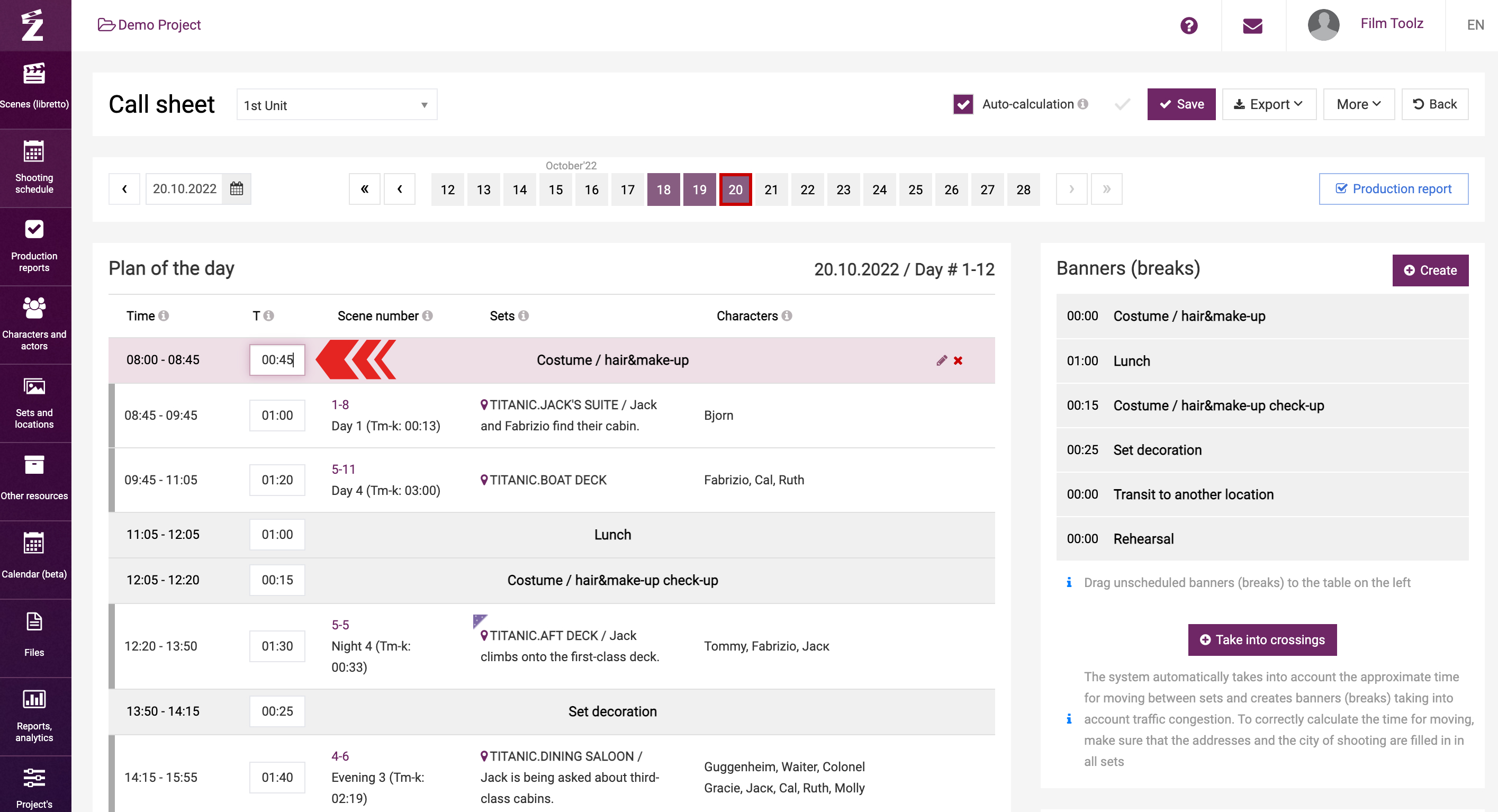Image resolution: width=1498 pixels, height=812 pixels.
Task: Open the Files sidebar section
Action: (x=35, y=637)
